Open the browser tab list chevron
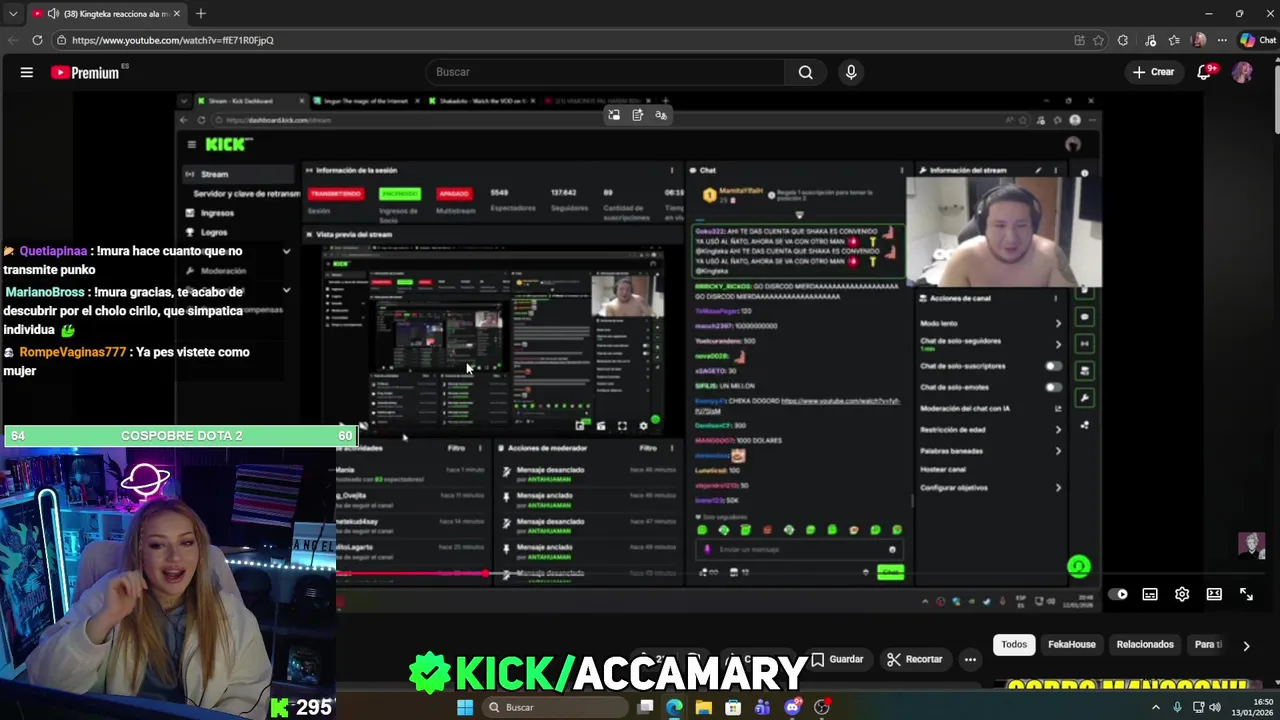Screen dimensions: 1280x720 click(x=13, y=14)
